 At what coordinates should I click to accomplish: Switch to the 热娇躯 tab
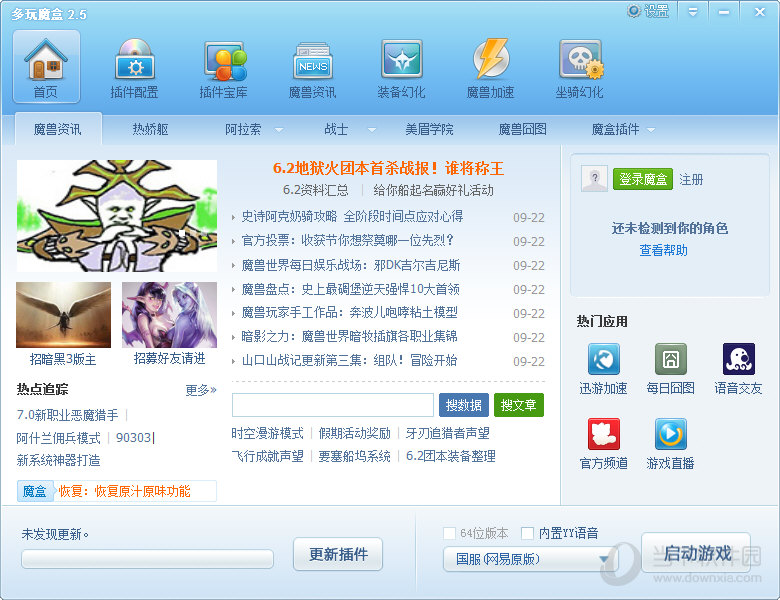(150, 129)
